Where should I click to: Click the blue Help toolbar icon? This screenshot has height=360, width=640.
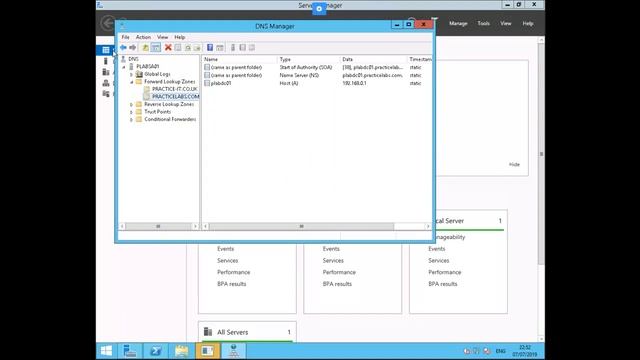[x=210, y=48]
